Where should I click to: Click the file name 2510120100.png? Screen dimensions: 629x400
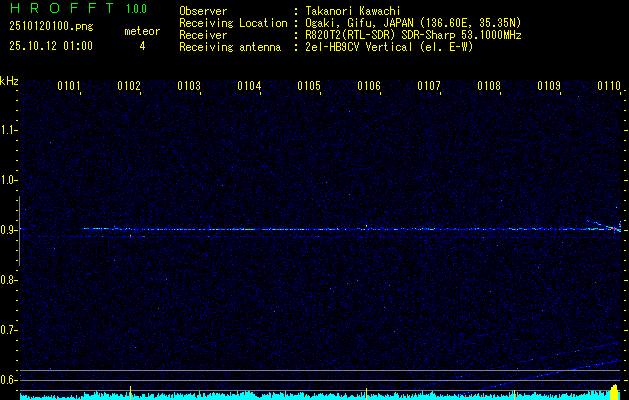click(x=51, y=27)
